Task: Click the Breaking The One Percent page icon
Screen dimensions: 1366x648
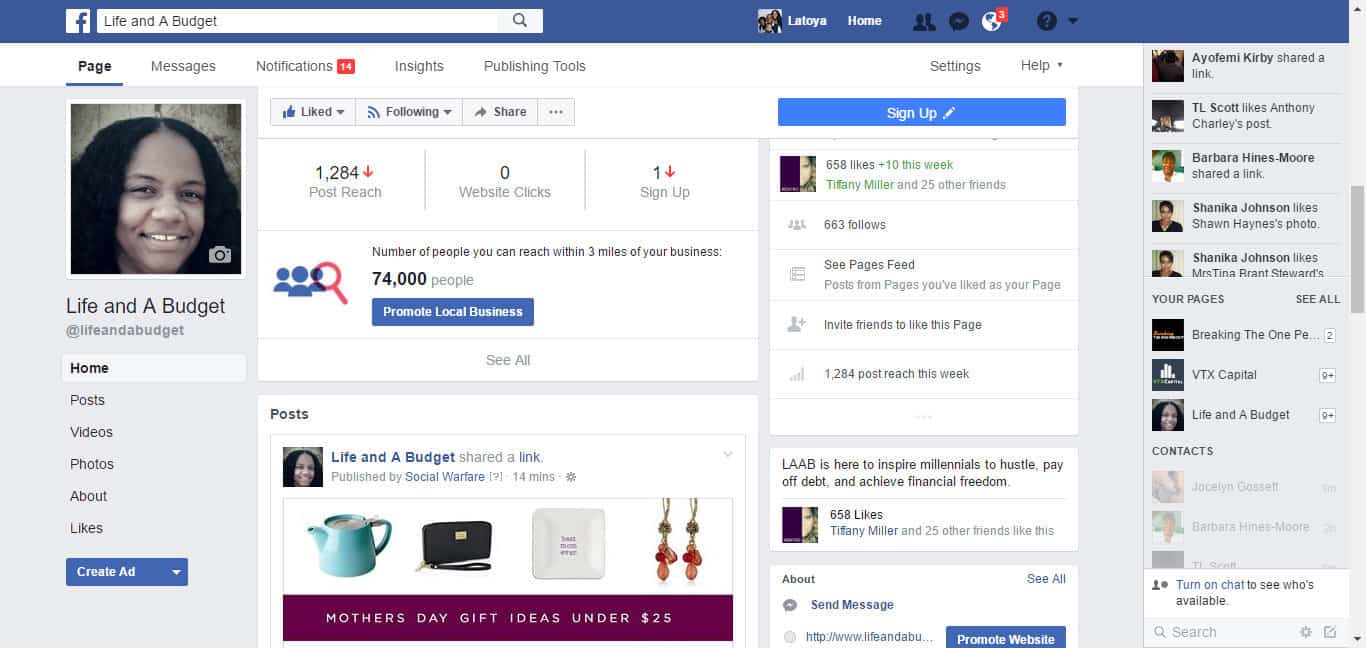Action: click(1168, 335)
